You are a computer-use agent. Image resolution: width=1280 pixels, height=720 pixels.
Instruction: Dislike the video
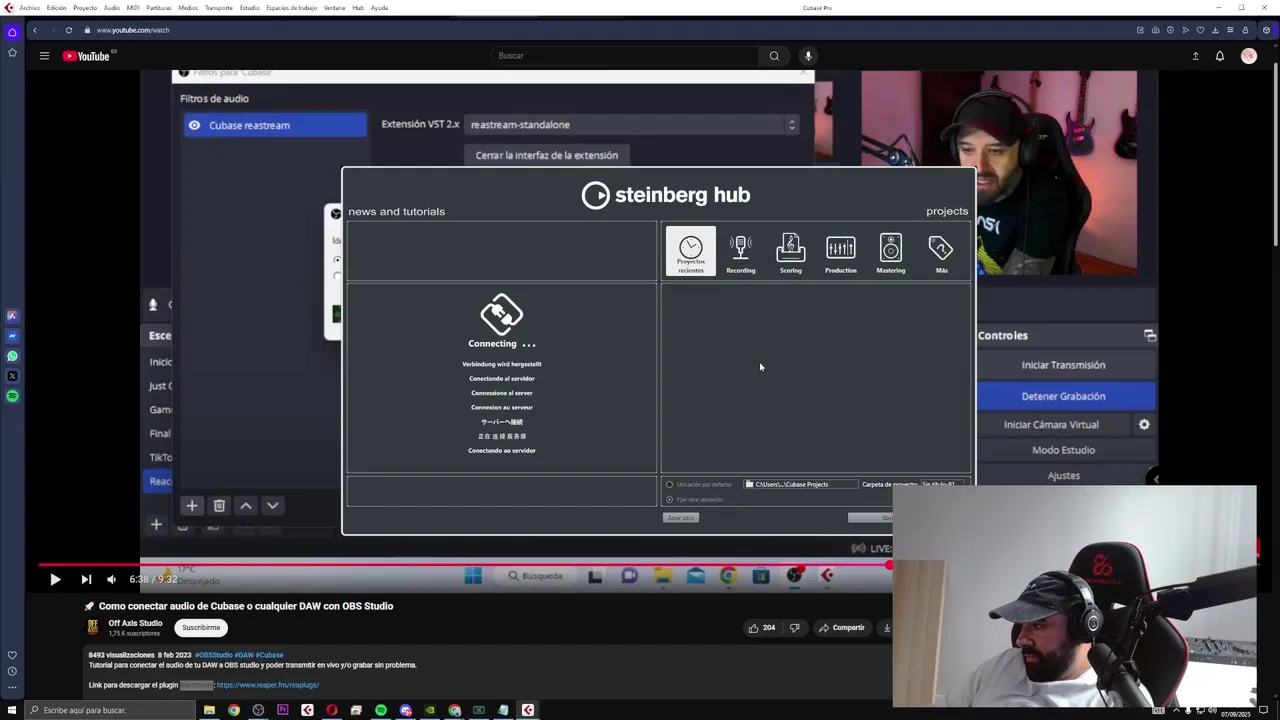pyautogui.click(x=795, y=628)
